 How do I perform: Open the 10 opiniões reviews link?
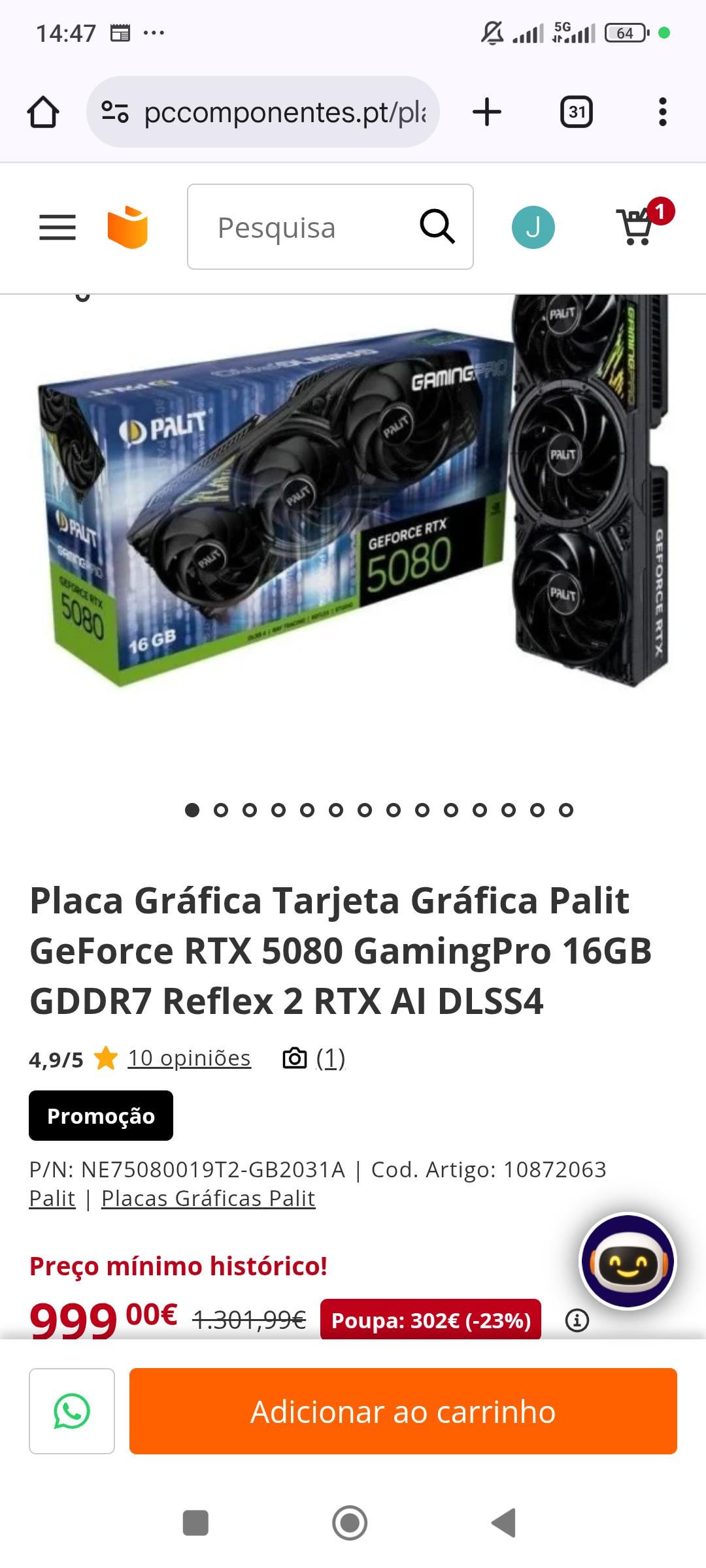click(x=189, y=1058)
